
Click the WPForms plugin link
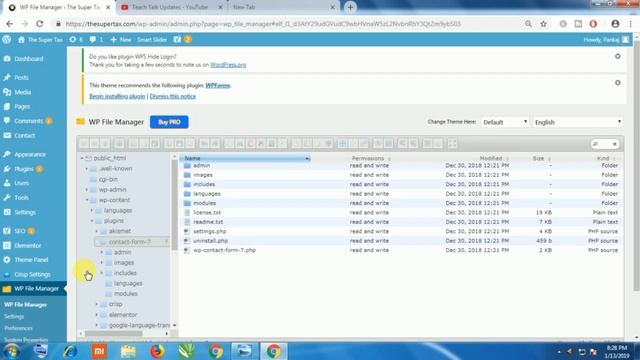(218, 85)
